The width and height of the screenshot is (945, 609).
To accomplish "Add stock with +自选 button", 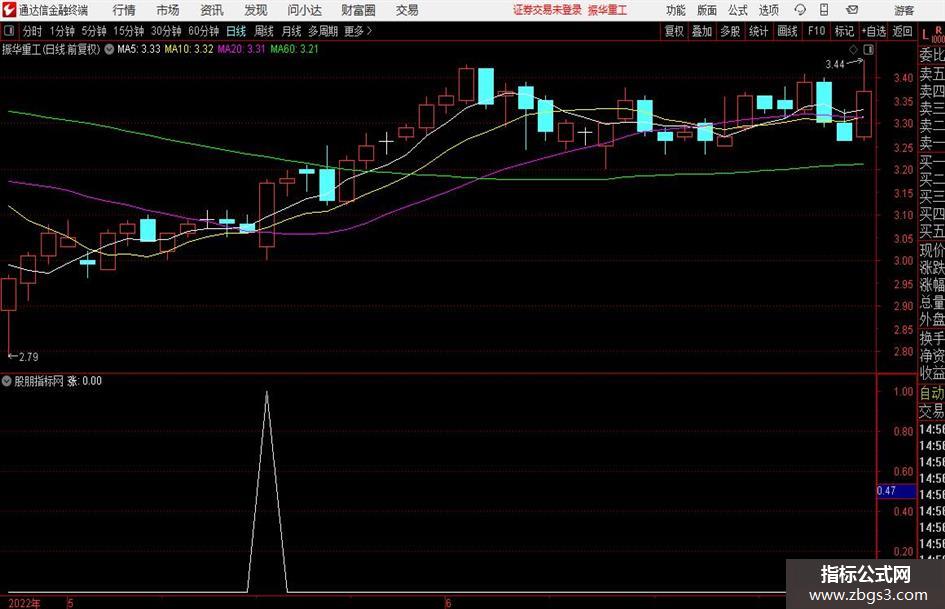I will click(873, 31).
